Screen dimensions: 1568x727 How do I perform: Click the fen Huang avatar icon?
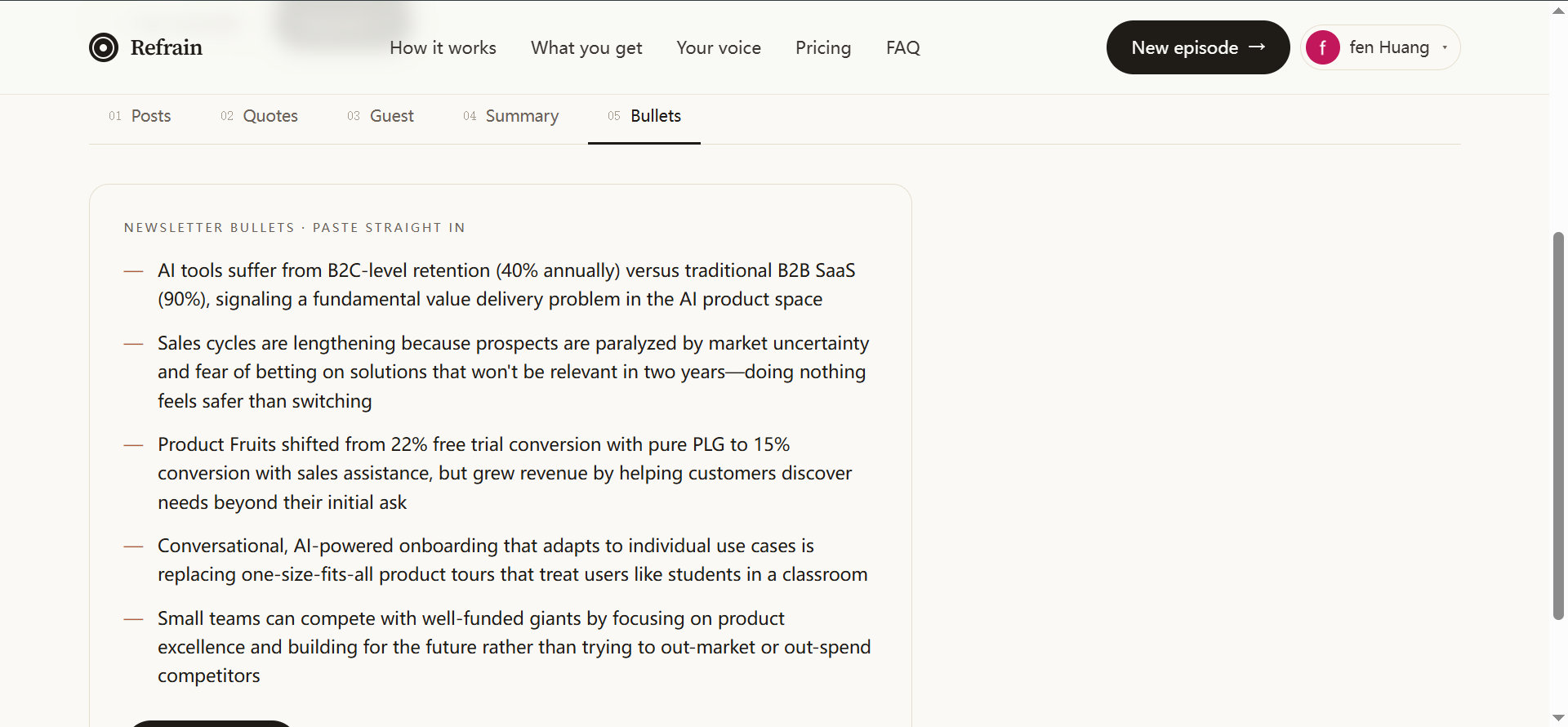1322,47
